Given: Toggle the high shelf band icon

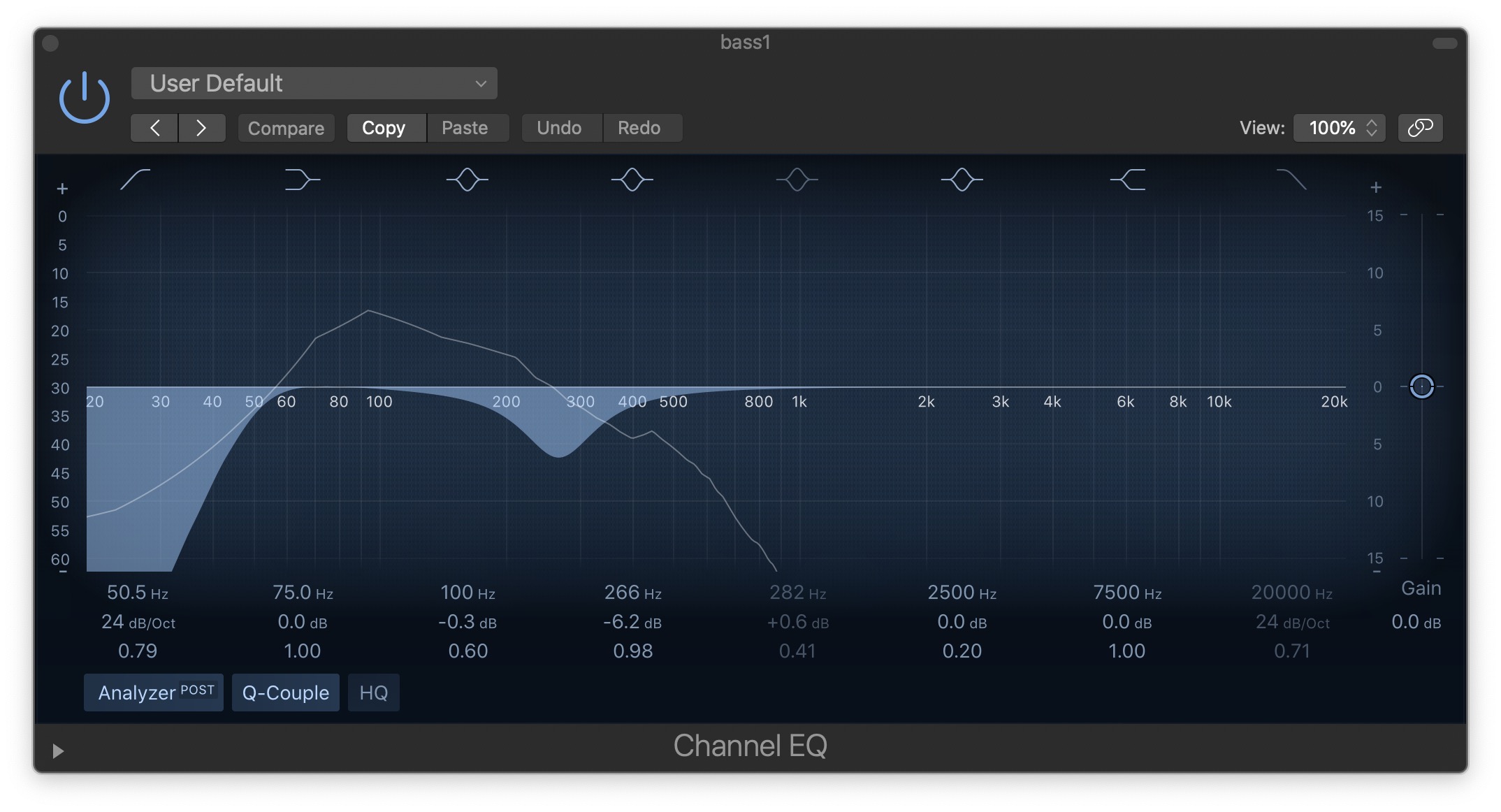Looking at the screenshot, I should pyautogui.click(x=1127, y=180).
